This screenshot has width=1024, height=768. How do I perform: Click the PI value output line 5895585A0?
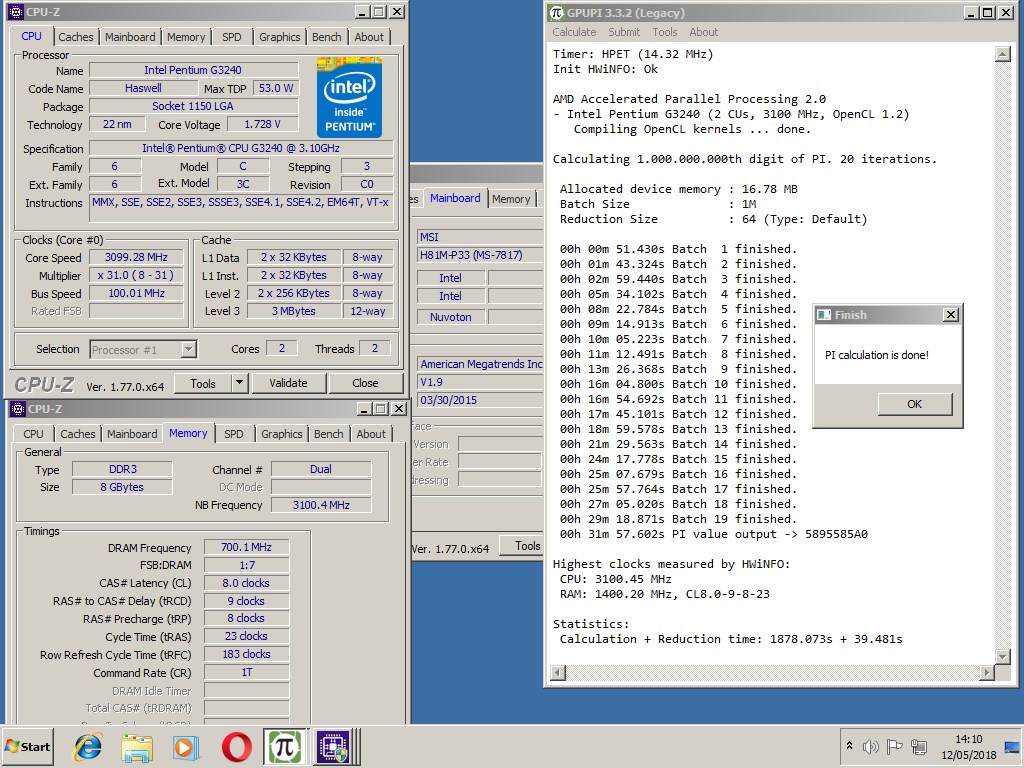pyautogui.click(x=713, y=534)
